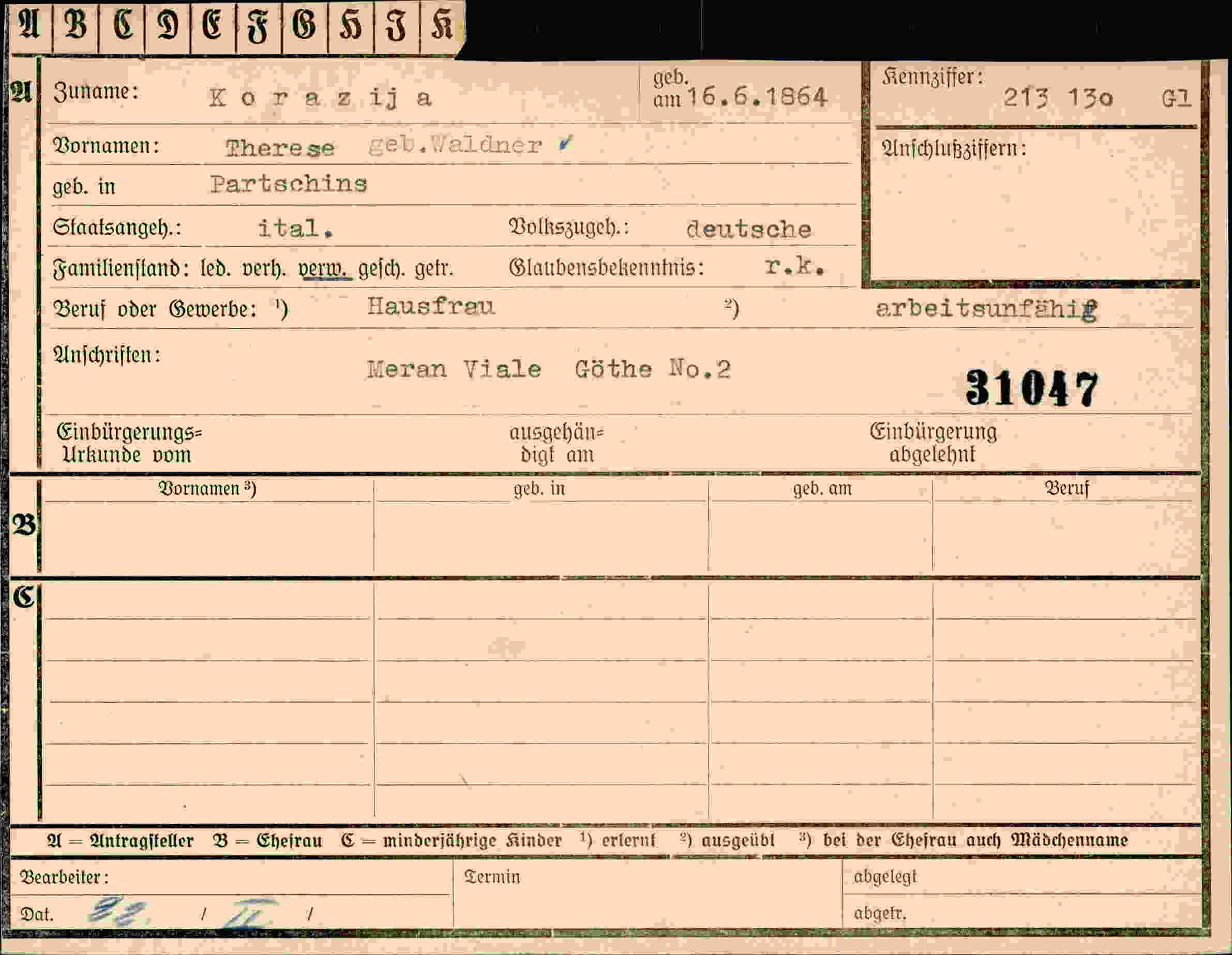Click the underlined verw. marital status
Screen dimensions: 1232x955
tap(325, 269)
